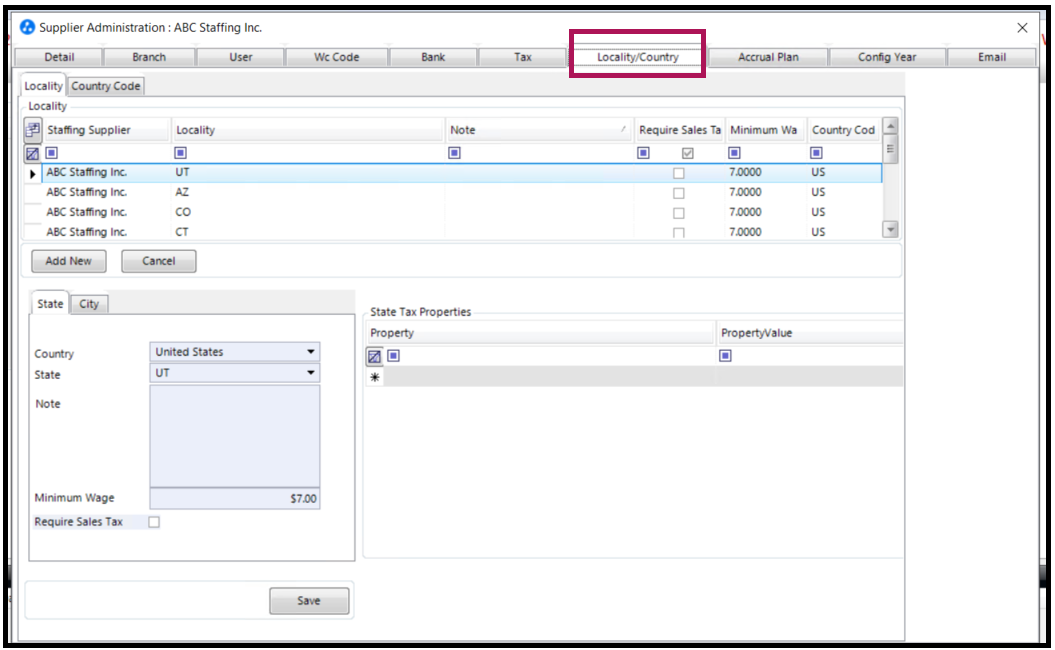Image resolution: width=1055 pixels, height=650 pixels.
Task: Check Require Sales Tax for the UT row
Action: (678, 172)
